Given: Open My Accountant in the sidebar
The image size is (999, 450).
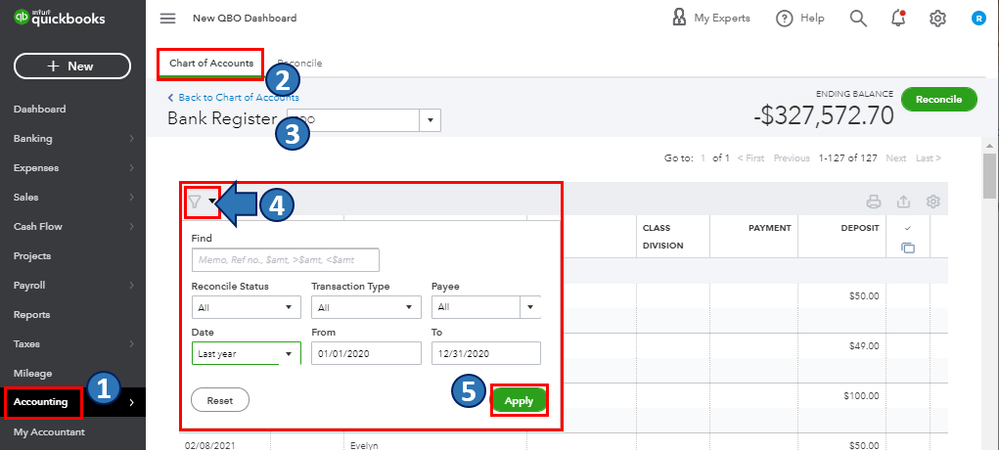Looking at the screenshot, I should point(49,432).
